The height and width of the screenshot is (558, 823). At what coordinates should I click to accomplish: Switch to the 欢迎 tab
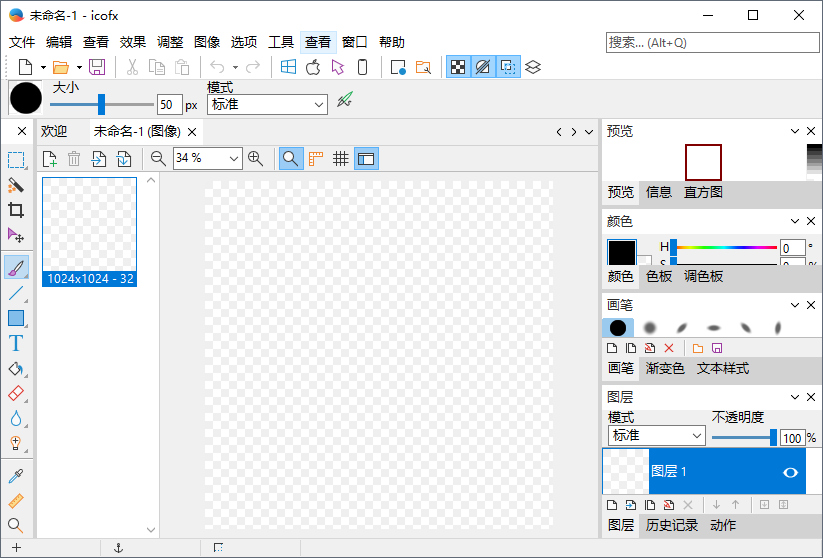tap(54, 131)
